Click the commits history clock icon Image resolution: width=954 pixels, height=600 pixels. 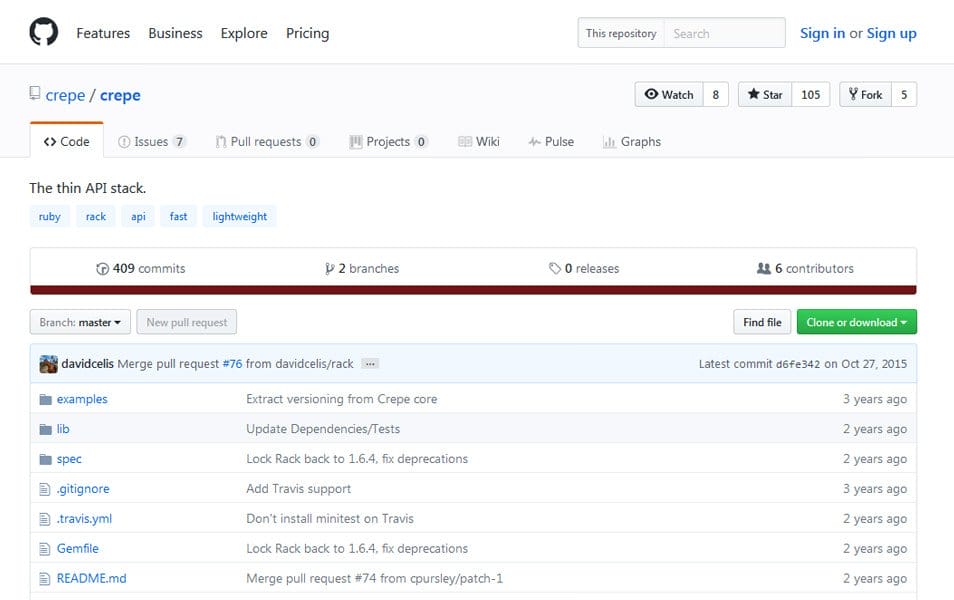pos(102,268)
